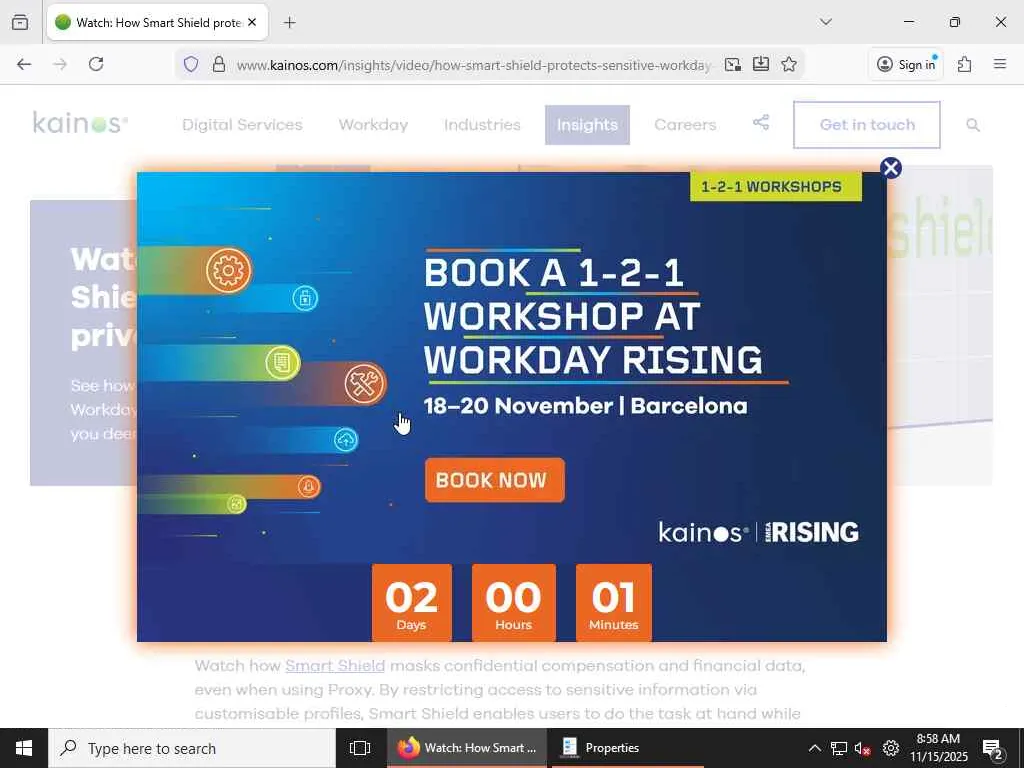
Task: Open network status tray icon
Action: [x=839, y=748]
